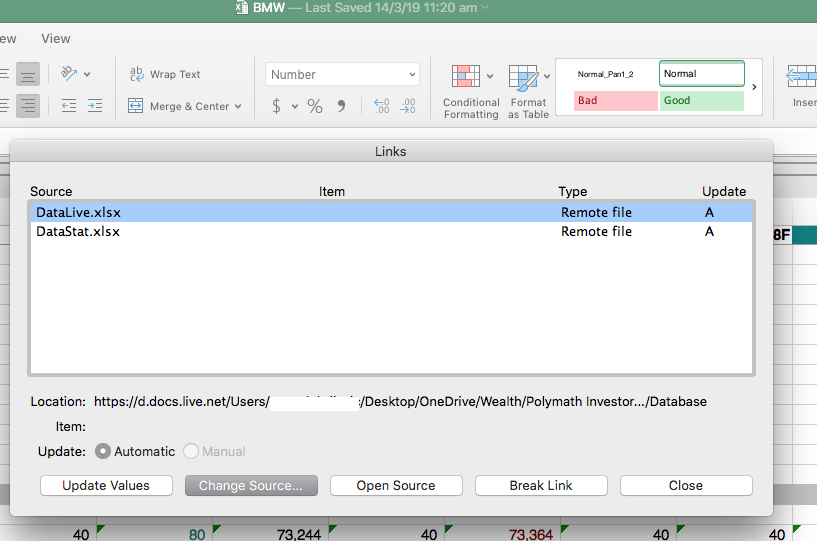Expand orientation options arrow
The height and width of the screenshot is (541, 817).
[87, 74]
